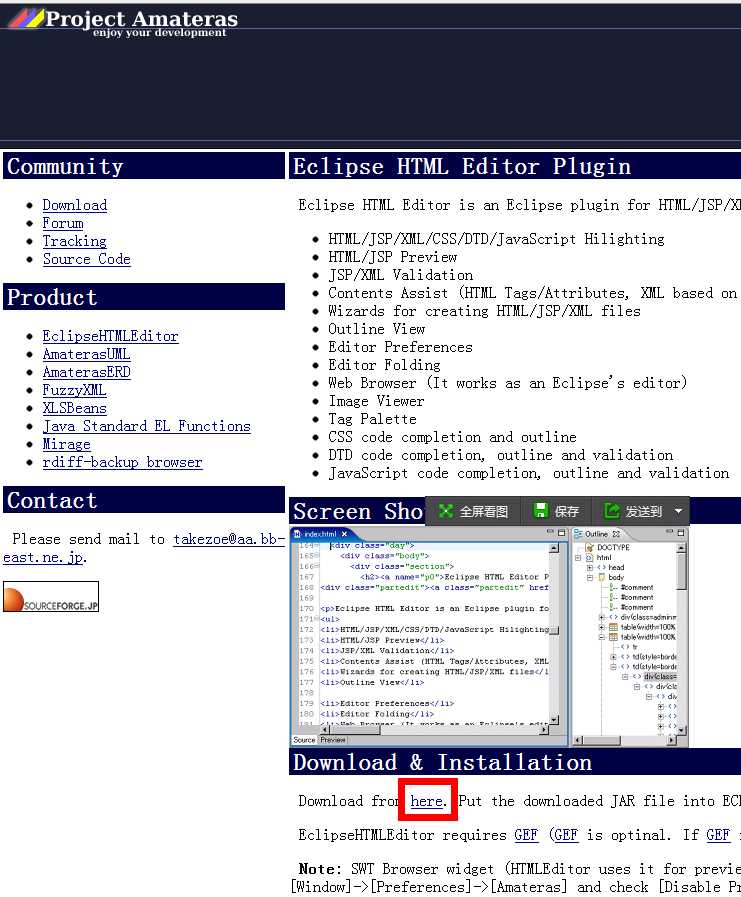Viewport: 741px width, 897px height.
Task: Click the 'Eclipse HTML Editor Plugin' heading
Action: click(462, 166)
